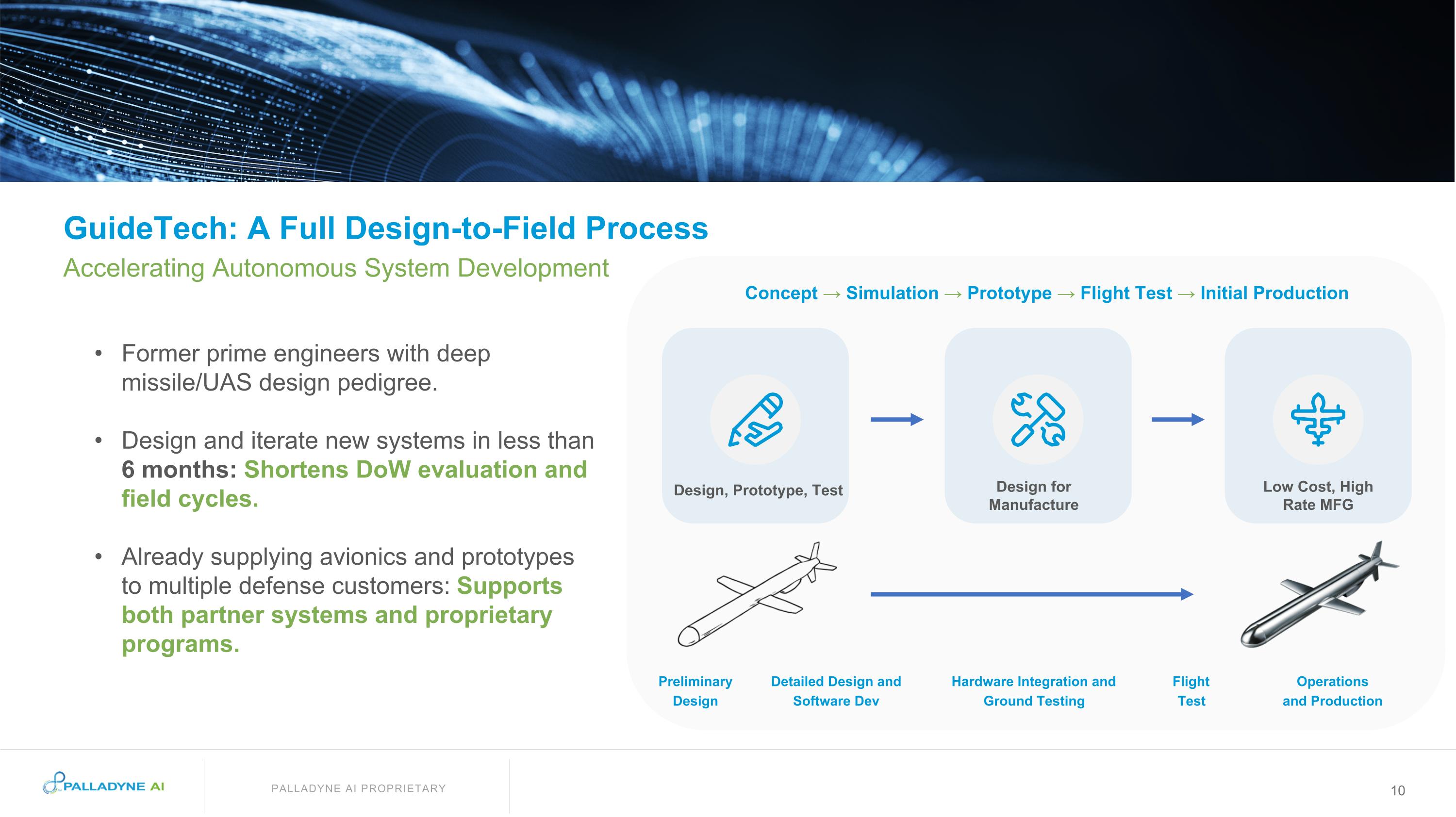Click the blue aircraft icon
Viewport: 1456px width, 817px height.
pos(1318,420)
